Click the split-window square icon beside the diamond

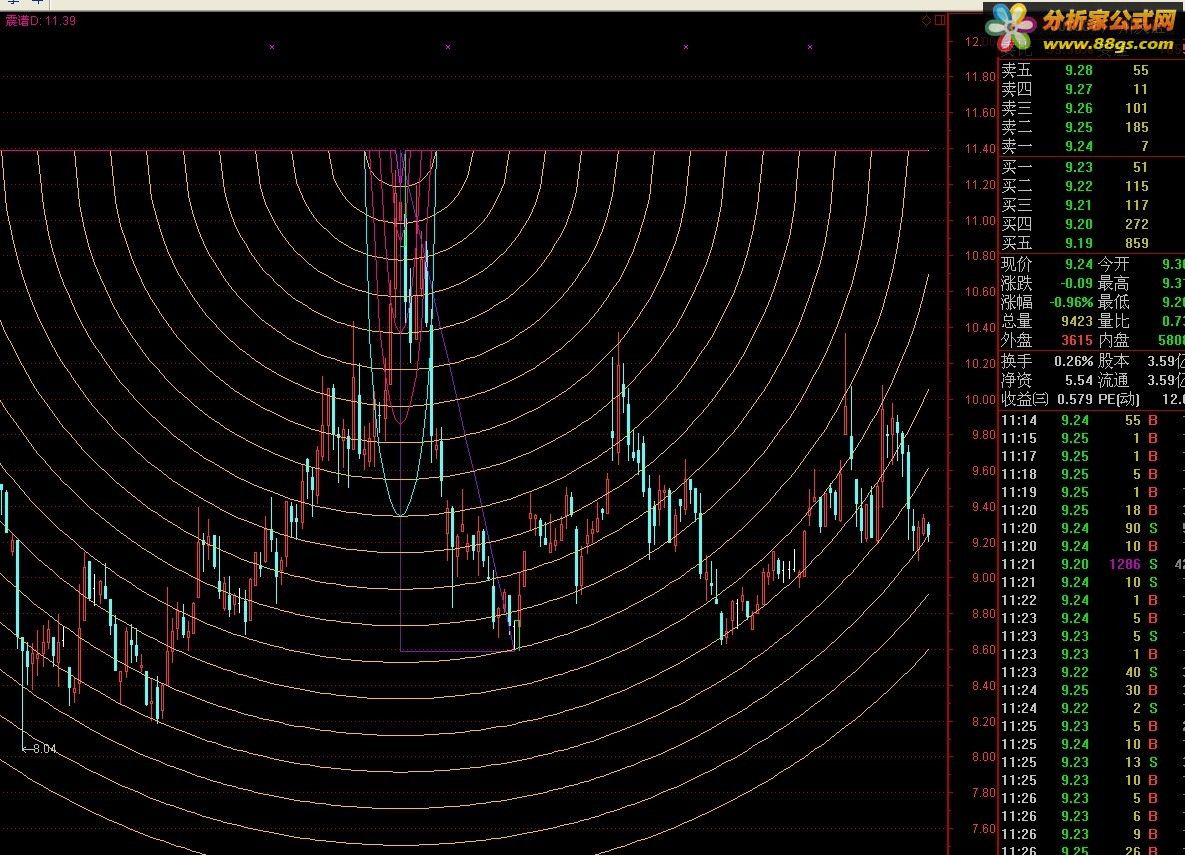pos(940,21)
